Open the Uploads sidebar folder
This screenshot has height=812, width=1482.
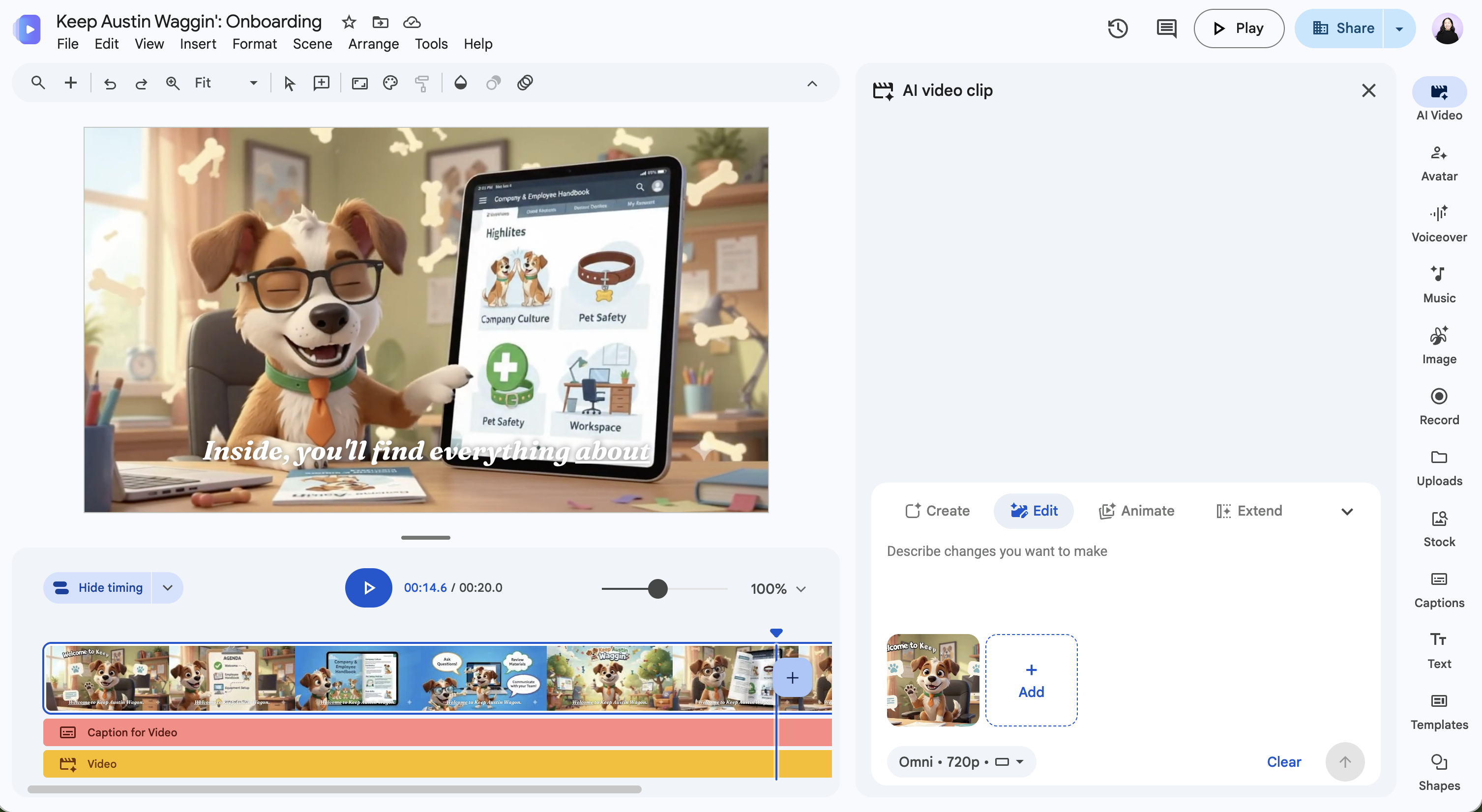pyautogui.click(x=1439, y=468)
